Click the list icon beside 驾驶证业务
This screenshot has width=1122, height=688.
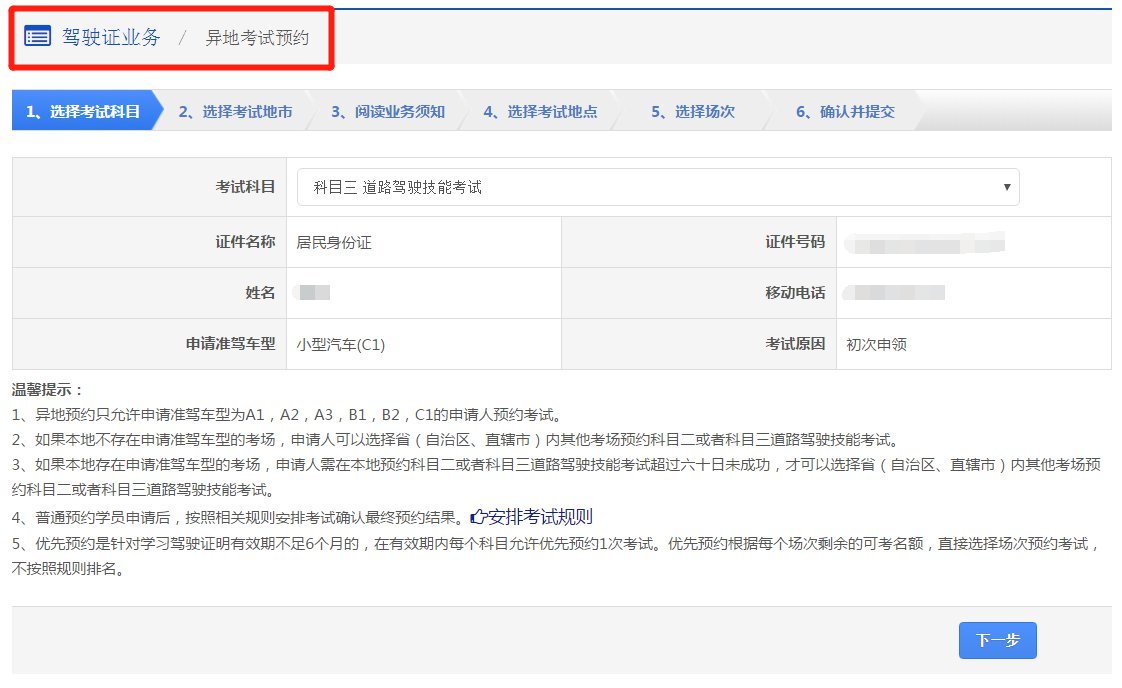37,38
